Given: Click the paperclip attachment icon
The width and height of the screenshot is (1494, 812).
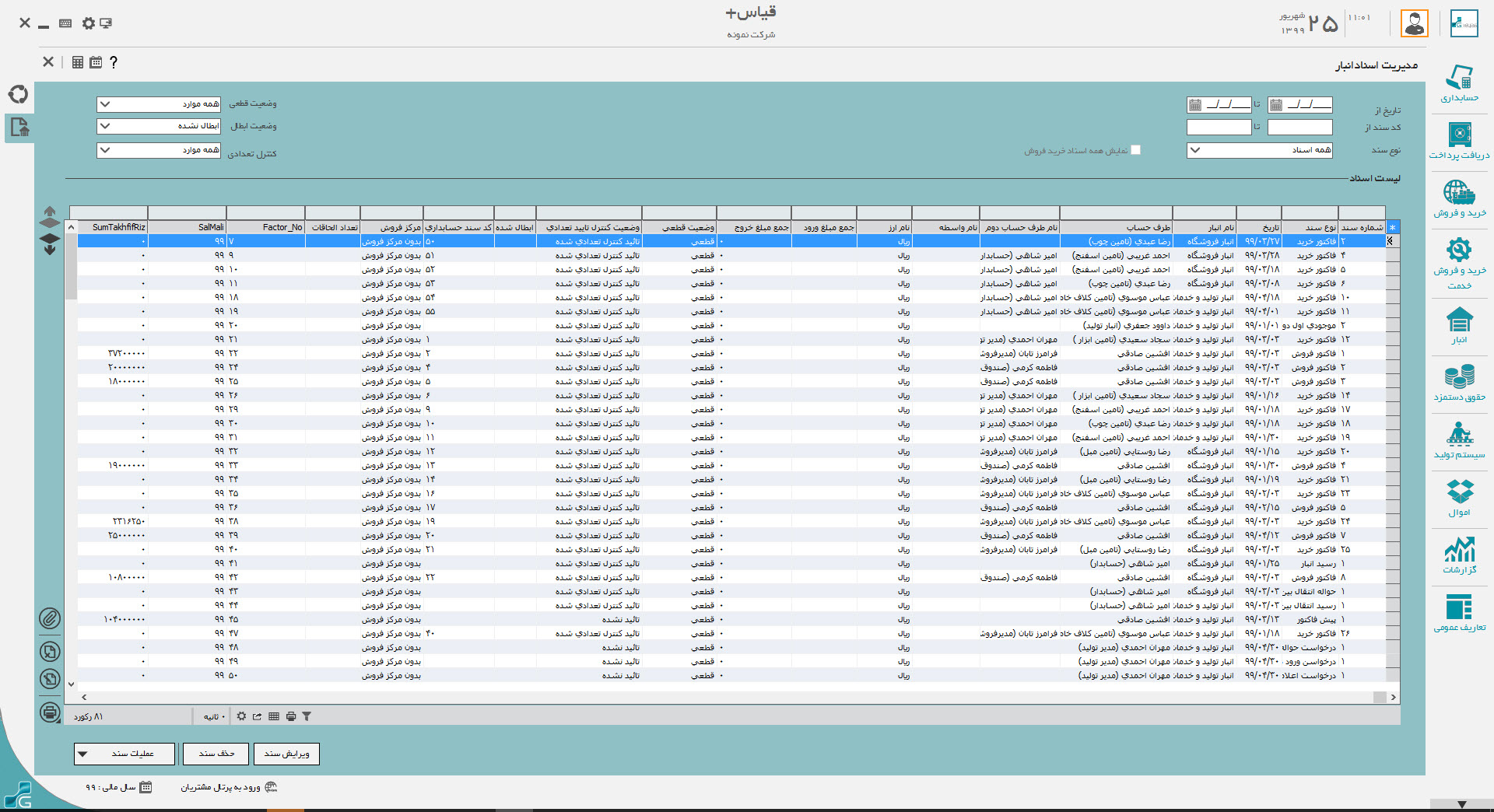Looking at the screenshot, I should click(50, 618).
